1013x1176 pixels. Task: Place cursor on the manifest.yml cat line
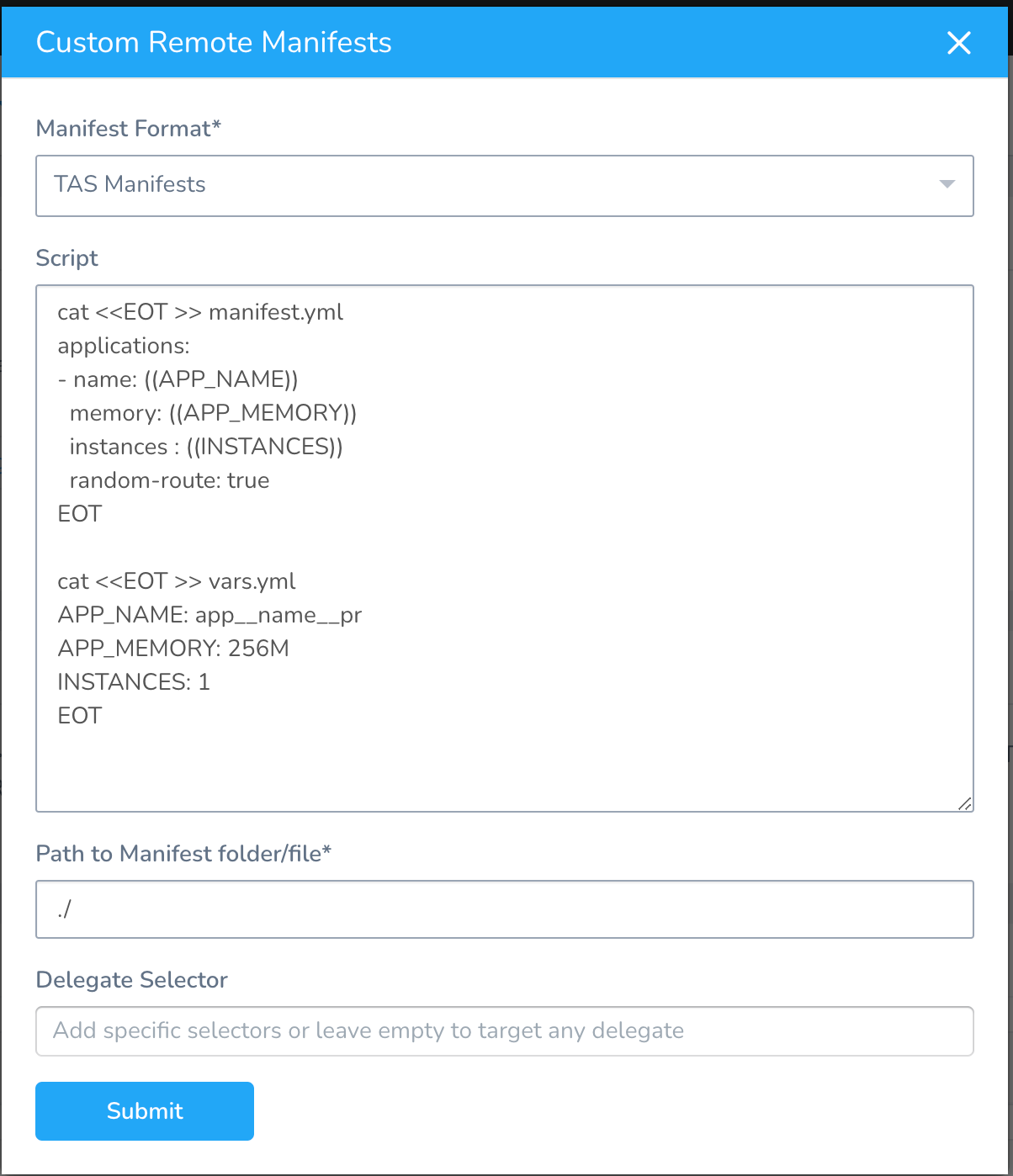pyautogui.click(x=200, y=312)
